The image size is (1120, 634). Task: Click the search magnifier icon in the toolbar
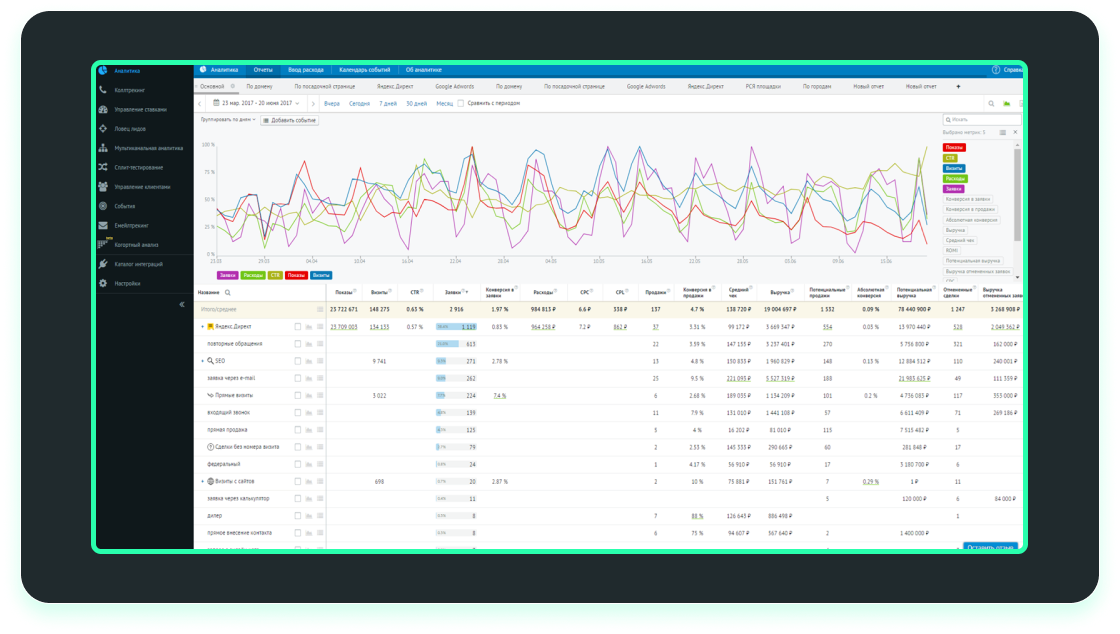coord(991,104)
